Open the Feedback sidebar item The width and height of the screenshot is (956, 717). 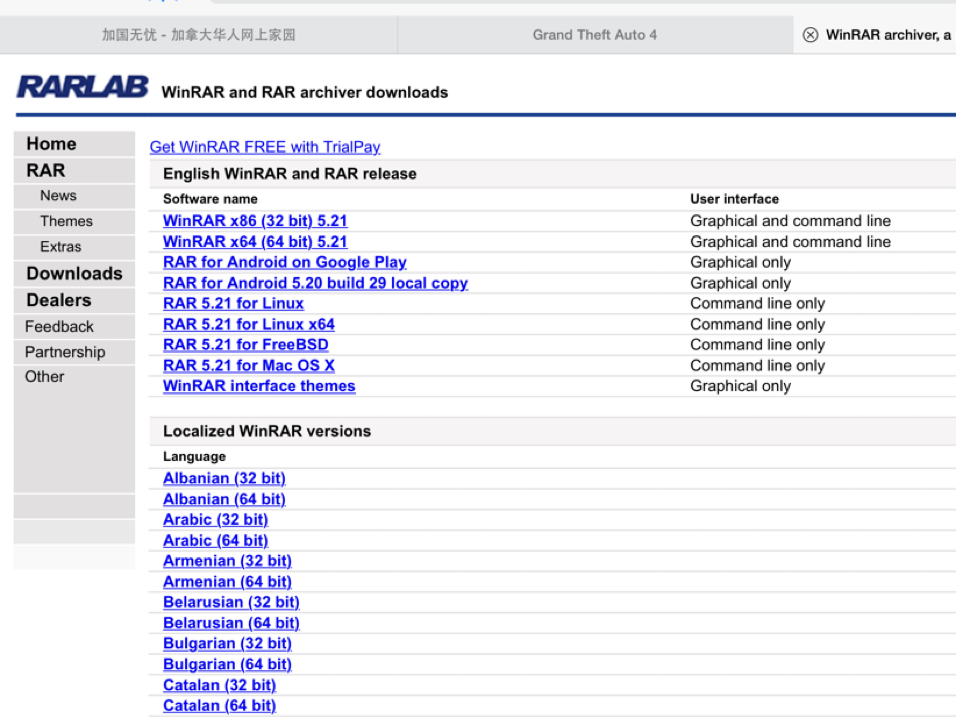click(x=74, y=327)
